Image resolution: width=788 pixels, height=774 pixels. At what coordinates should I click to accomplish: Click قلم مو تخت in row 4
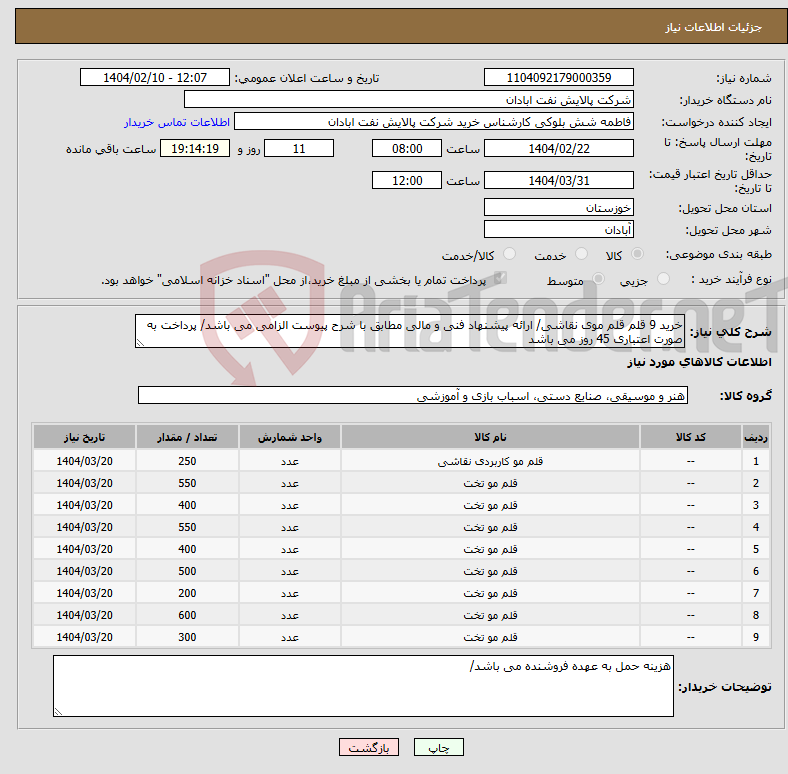pyautogui.click(x=490, y=527)
